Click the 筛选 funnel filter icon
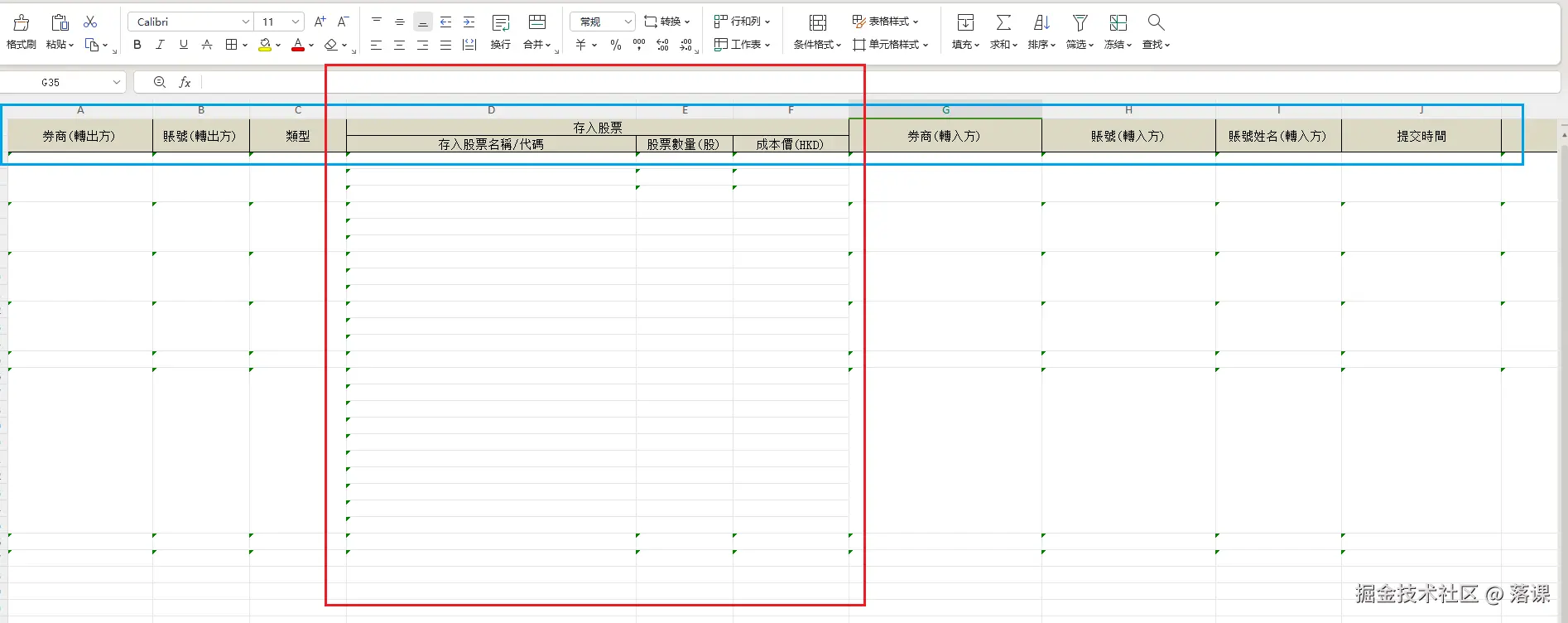Screen dimensions: 1568x623 [x=1080, y=22]
